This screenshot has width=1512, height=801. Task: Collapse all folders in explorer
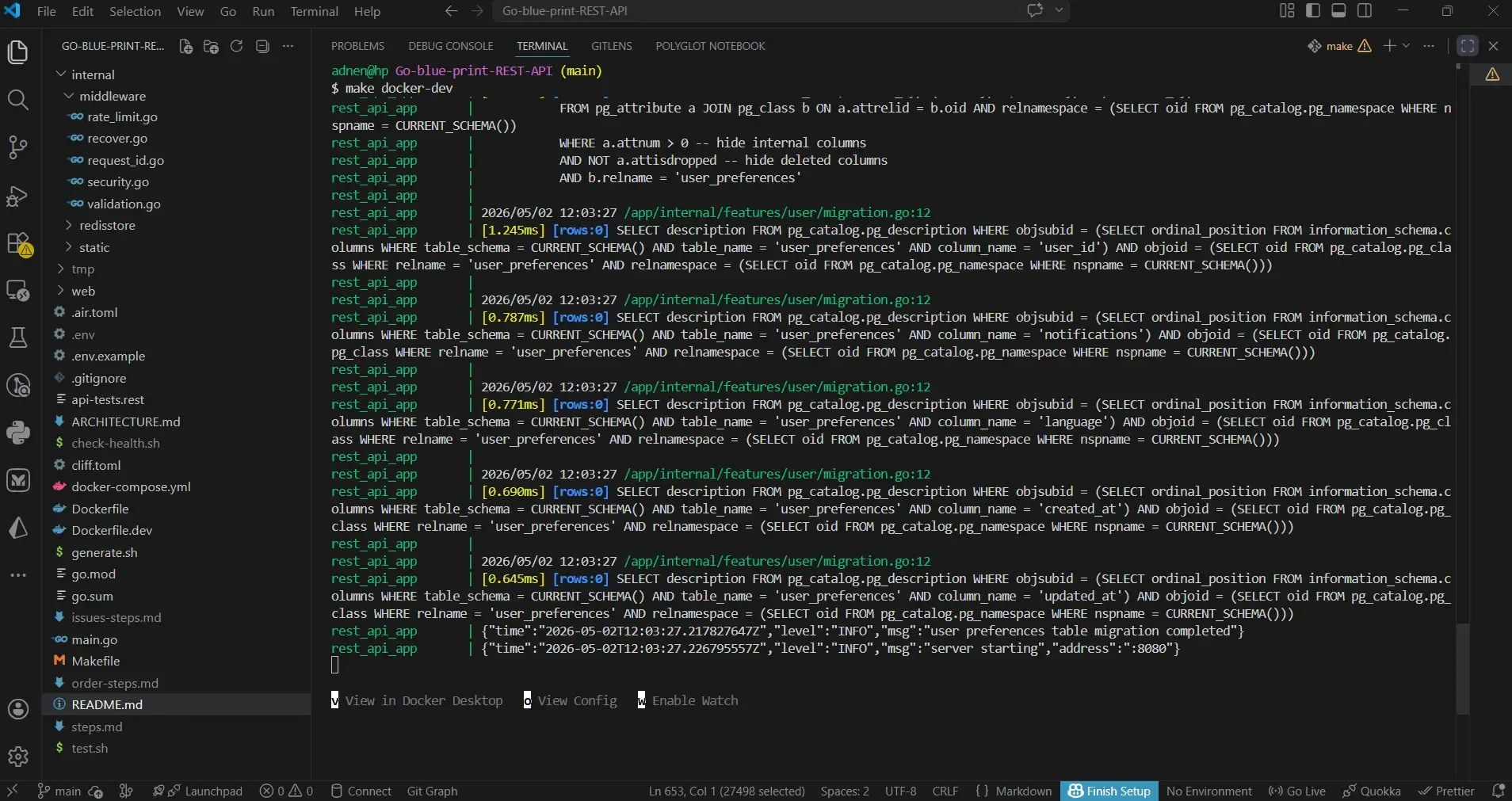click(x=262, y=47)
